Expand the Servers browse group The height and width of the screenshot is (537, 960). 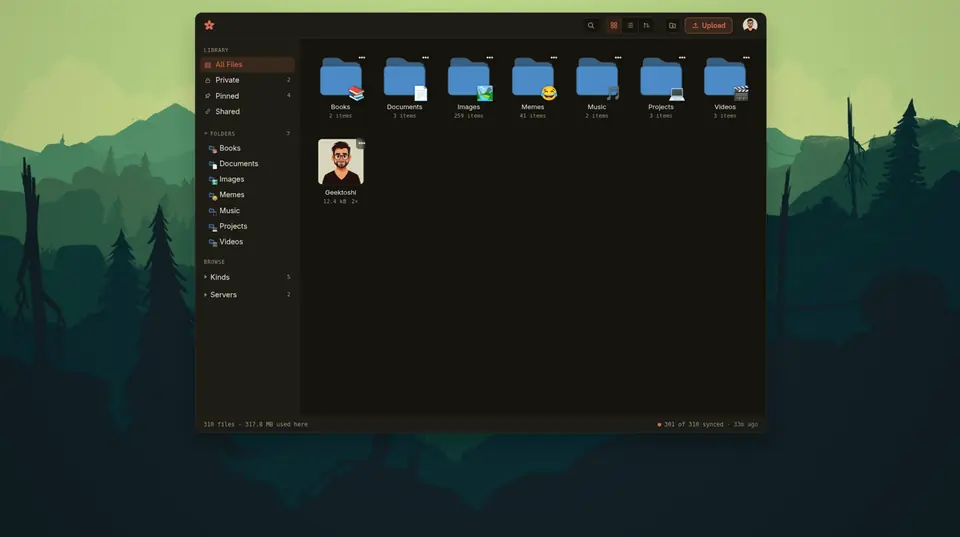[x=247, y=295]
